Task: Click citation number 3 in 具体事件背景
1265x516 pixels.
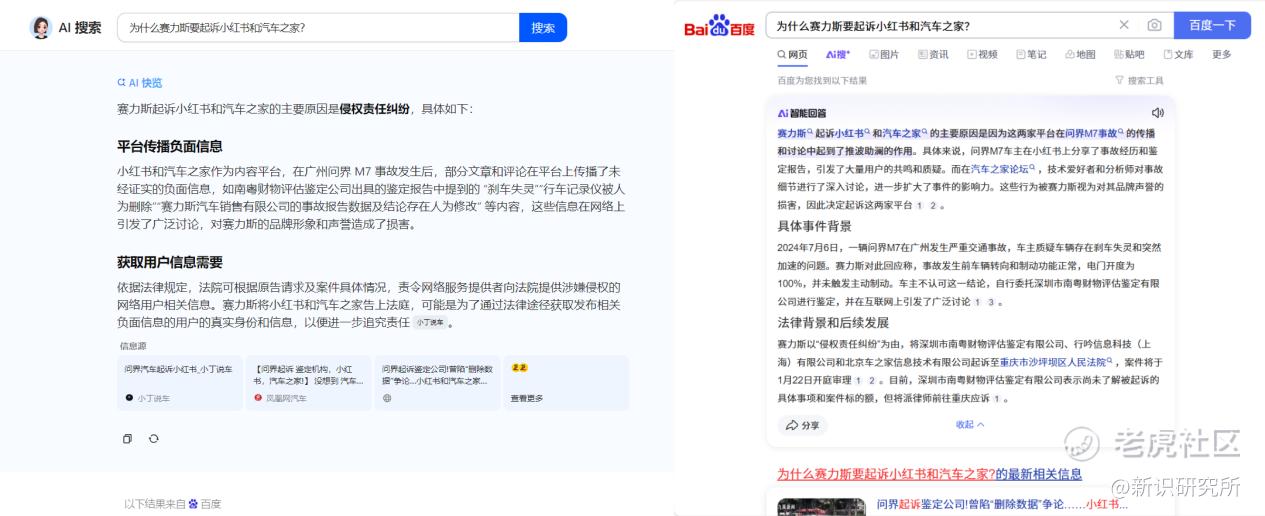Action: coord(991,302)
